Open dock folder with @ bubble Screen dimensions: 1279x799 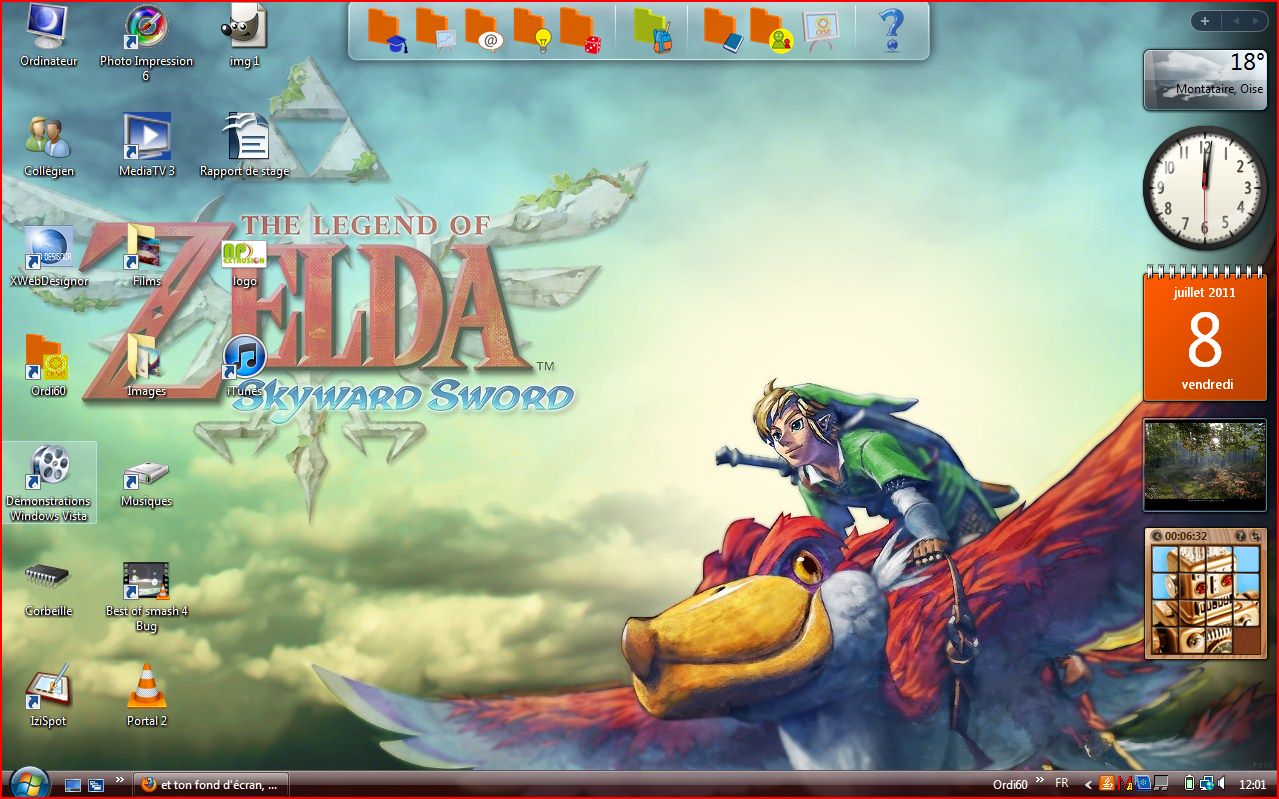[x=483, y=29]
